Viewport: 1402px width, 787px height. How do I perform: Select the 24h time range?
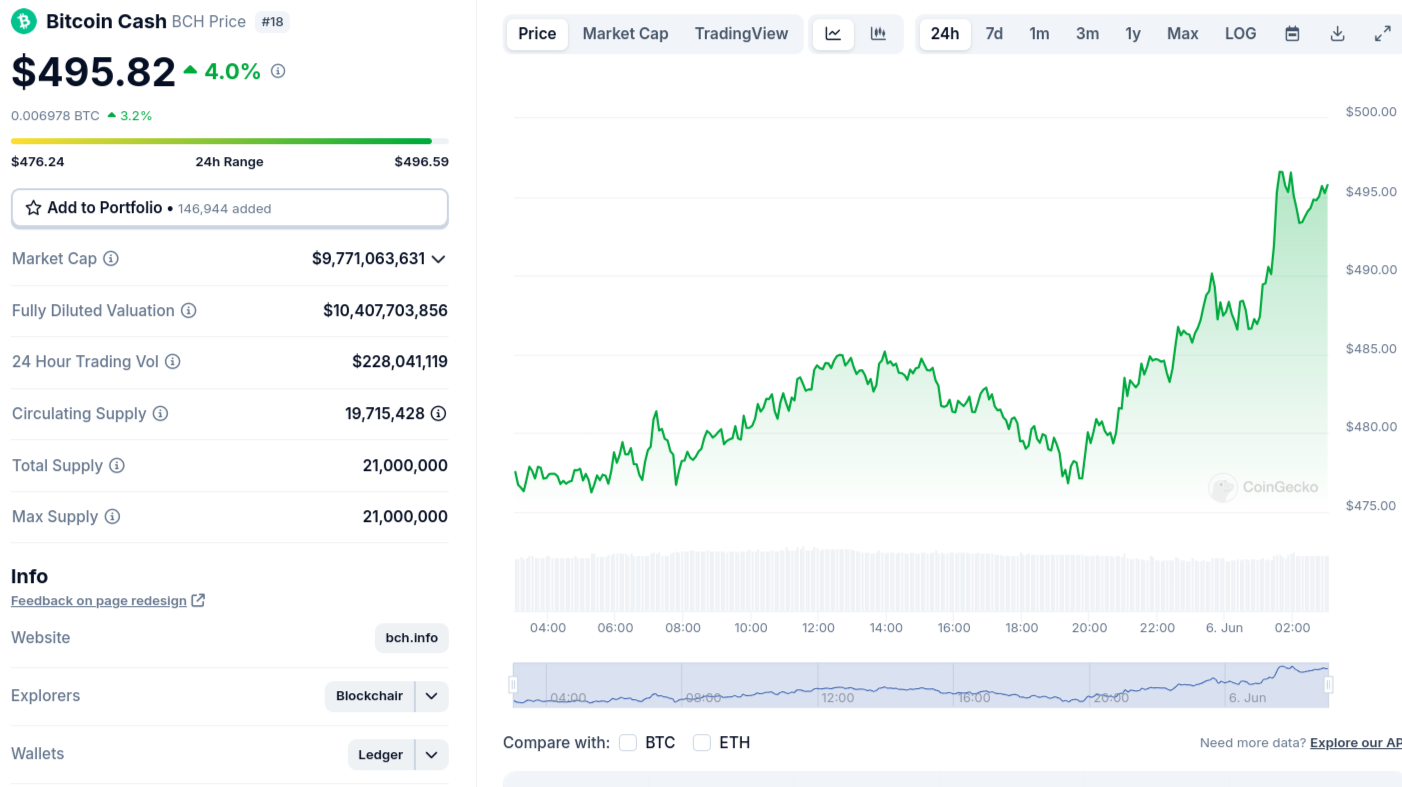945,33
